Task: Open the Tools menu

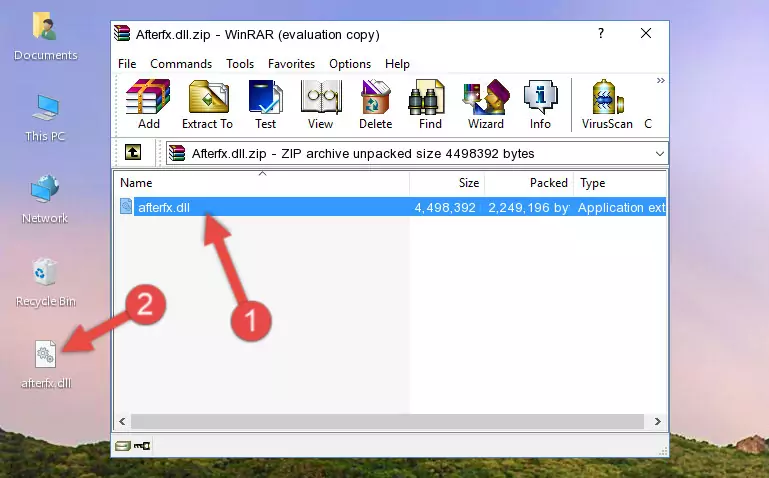Action: click(240, 64)
